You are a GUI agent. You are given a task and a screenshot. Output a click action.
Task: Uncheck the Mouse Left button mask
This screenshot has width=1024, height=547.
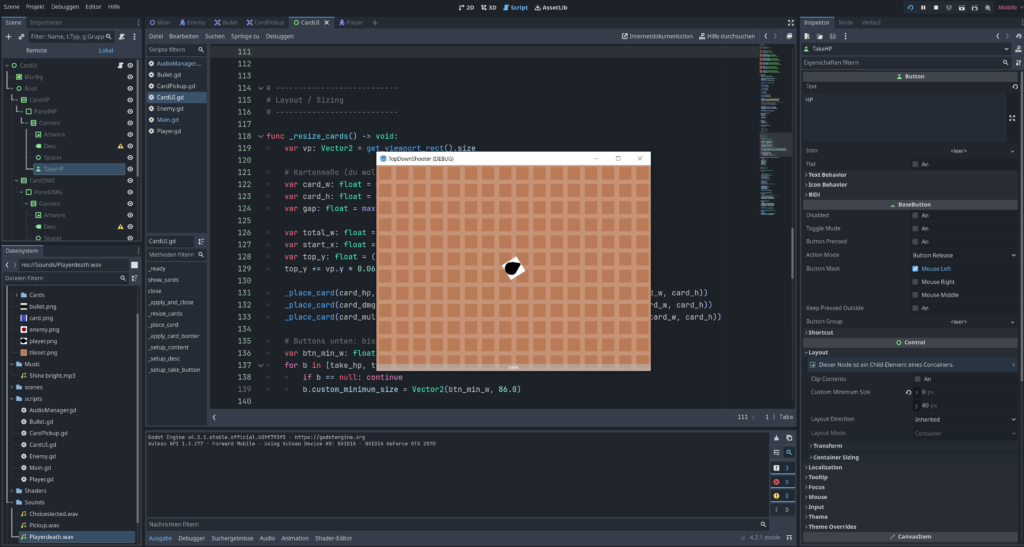(915, 268)
